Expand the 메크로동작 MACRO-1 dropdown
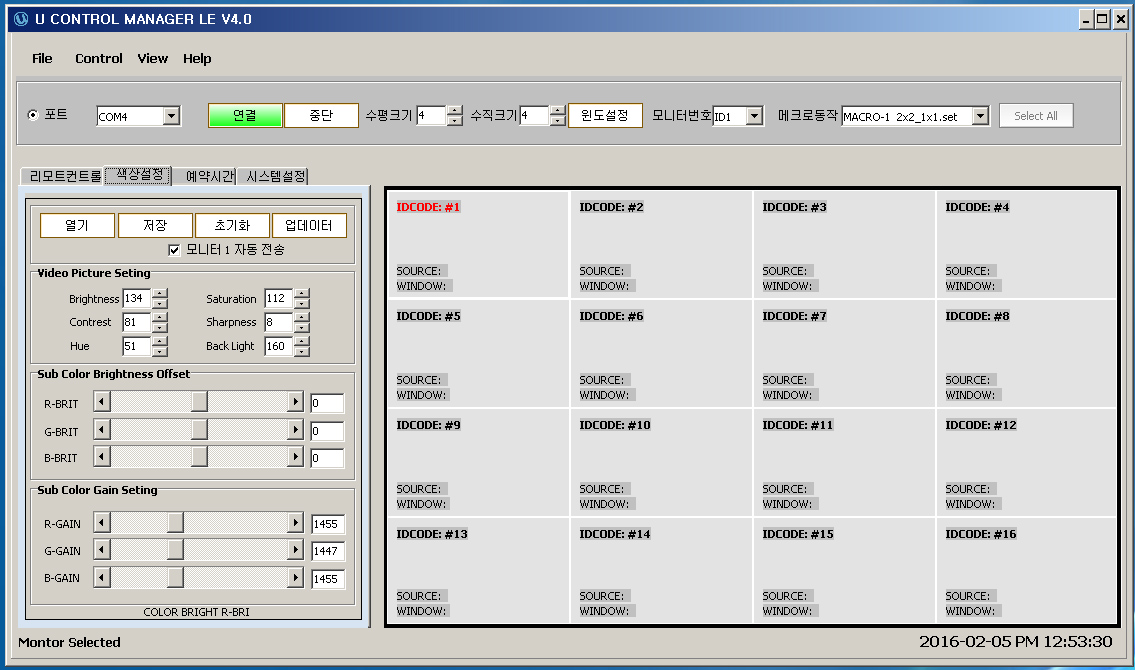Image resolution: width=1135 pixels, height=670 pixels. tap(980, 116)
